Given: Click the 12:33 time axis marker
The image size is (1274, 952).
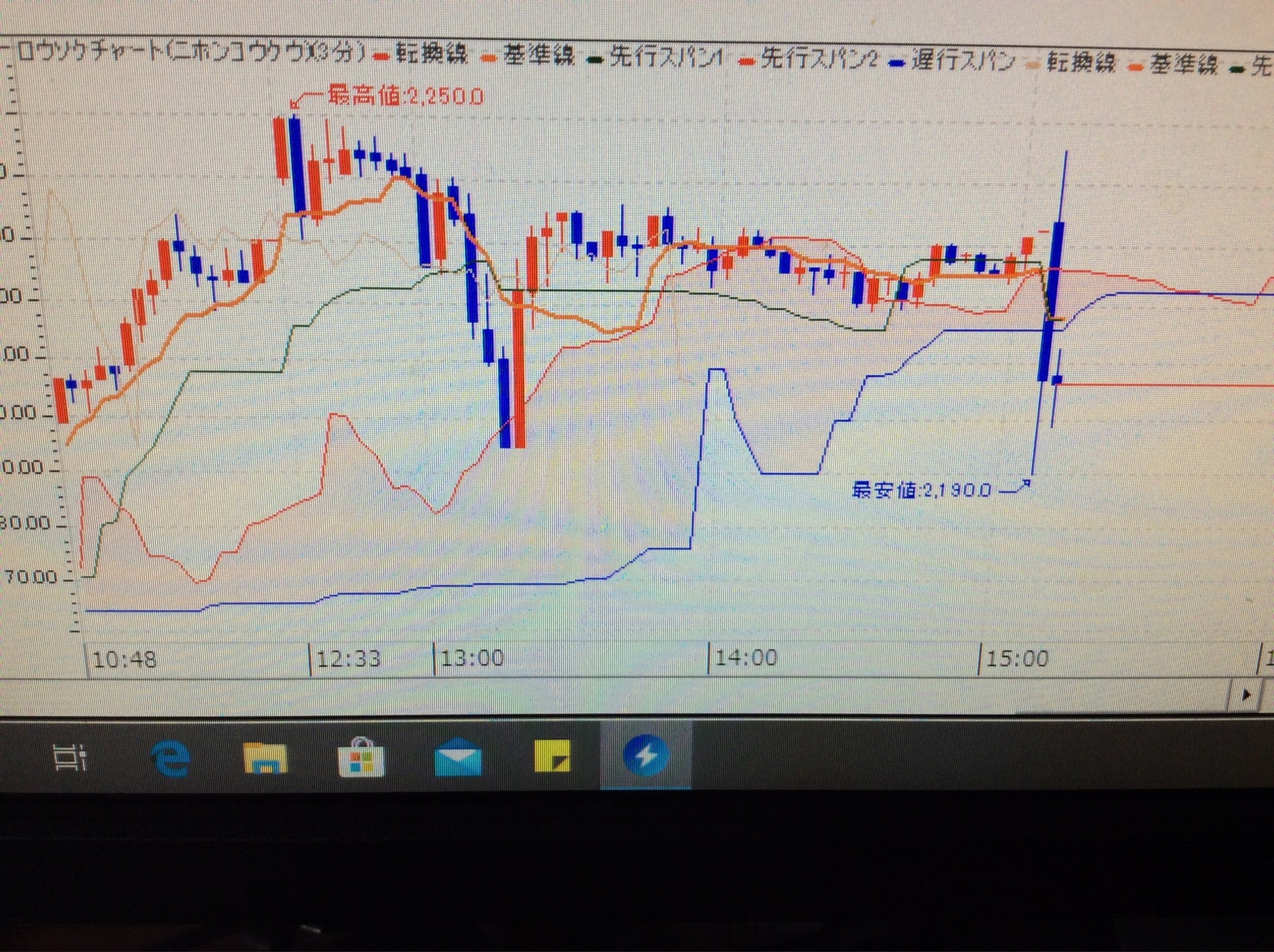Looking at the screenshot, I should point(348,659).
